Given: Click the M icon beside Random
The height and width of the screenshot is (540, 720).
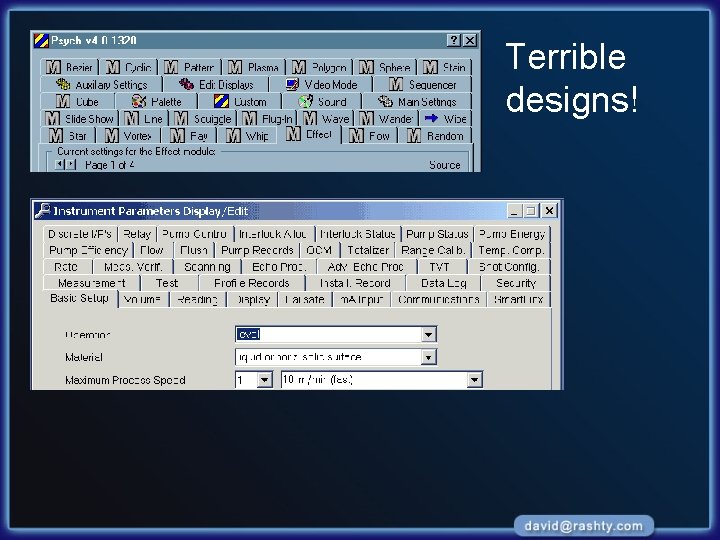Looking at the screenshot, I should [x=414, y=135].
